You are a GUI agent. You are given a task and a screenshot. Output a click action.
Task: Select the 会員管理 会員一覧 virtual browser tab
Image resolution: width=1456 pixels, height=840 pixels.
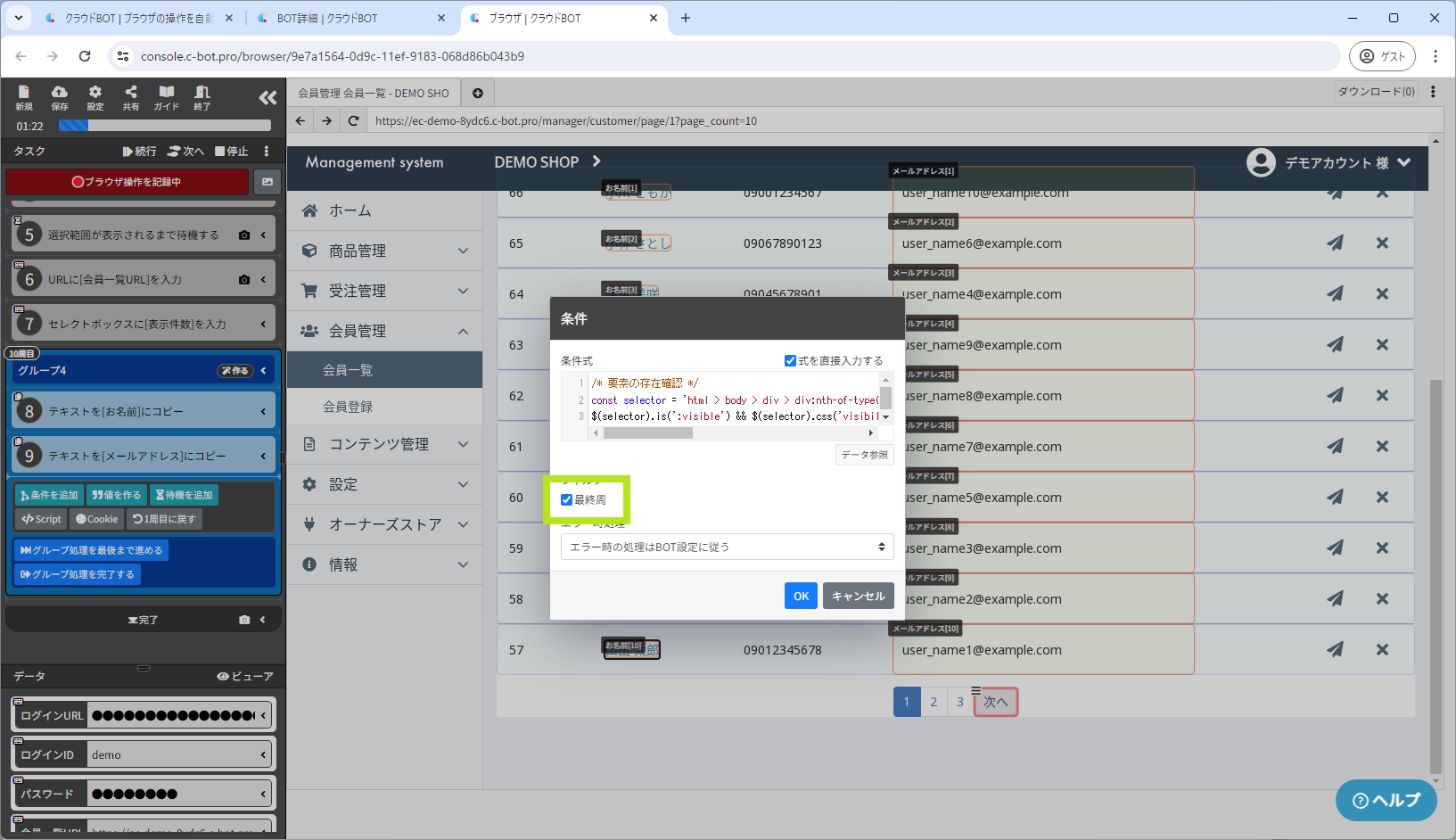click(374, 93)
